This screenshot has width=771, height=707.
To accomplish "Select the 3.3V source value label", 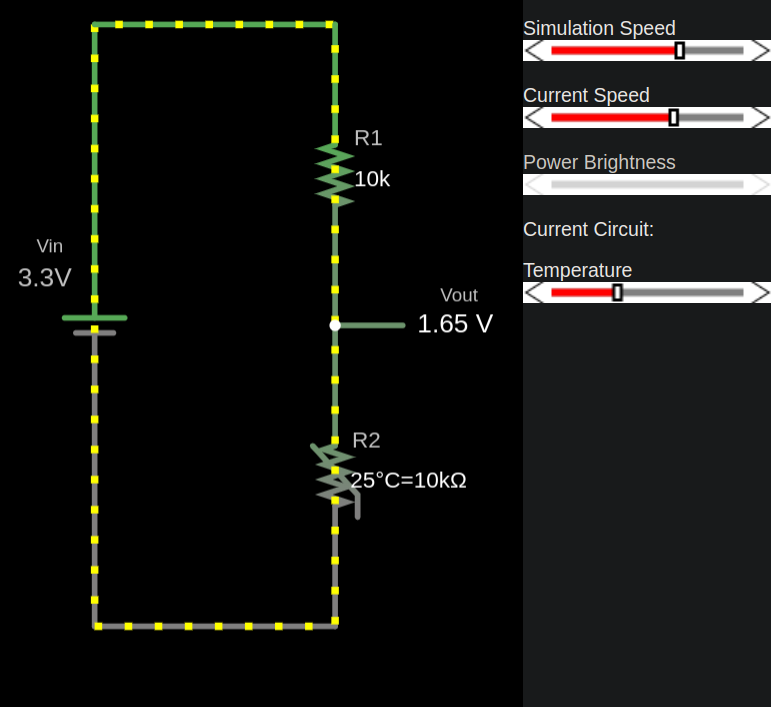I will coord(45,278).
